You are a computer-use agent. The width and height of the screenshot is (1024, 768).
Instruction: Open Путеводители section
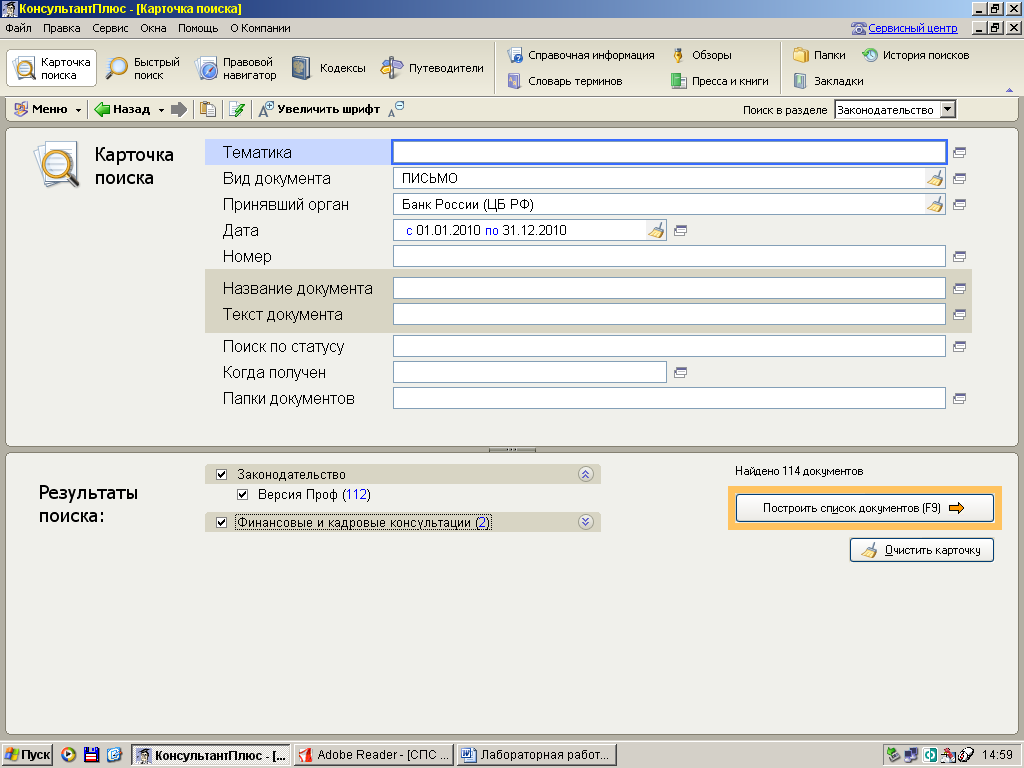[x=432, y=68]
